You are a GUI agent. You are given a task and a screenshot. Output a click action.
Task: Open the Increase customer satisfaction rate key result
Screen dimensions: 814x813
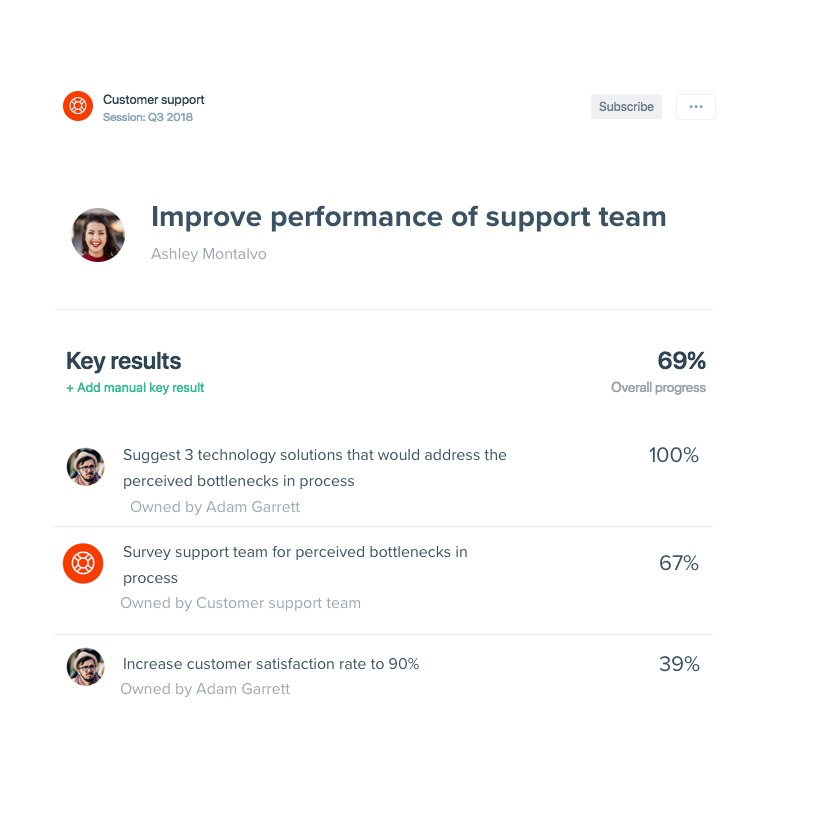point(270,664)
